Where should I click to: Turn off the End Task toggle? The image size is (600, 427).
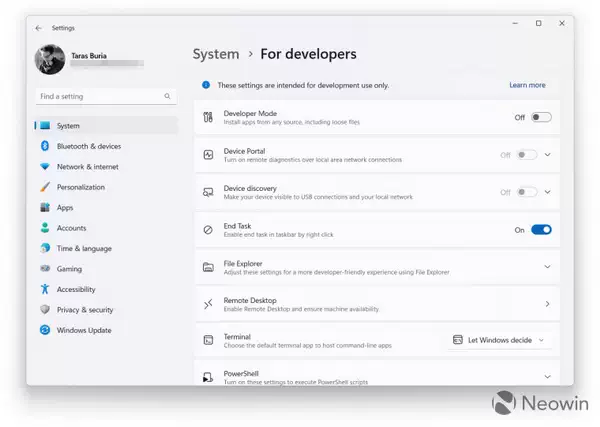click(x=541, y=230)
